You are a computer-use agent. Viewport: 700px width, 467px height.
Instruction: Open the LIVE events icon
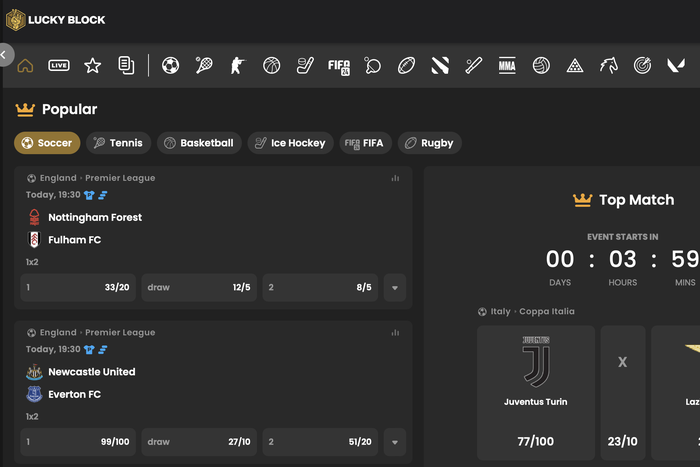pyautogui.click(x=59, y=65)
